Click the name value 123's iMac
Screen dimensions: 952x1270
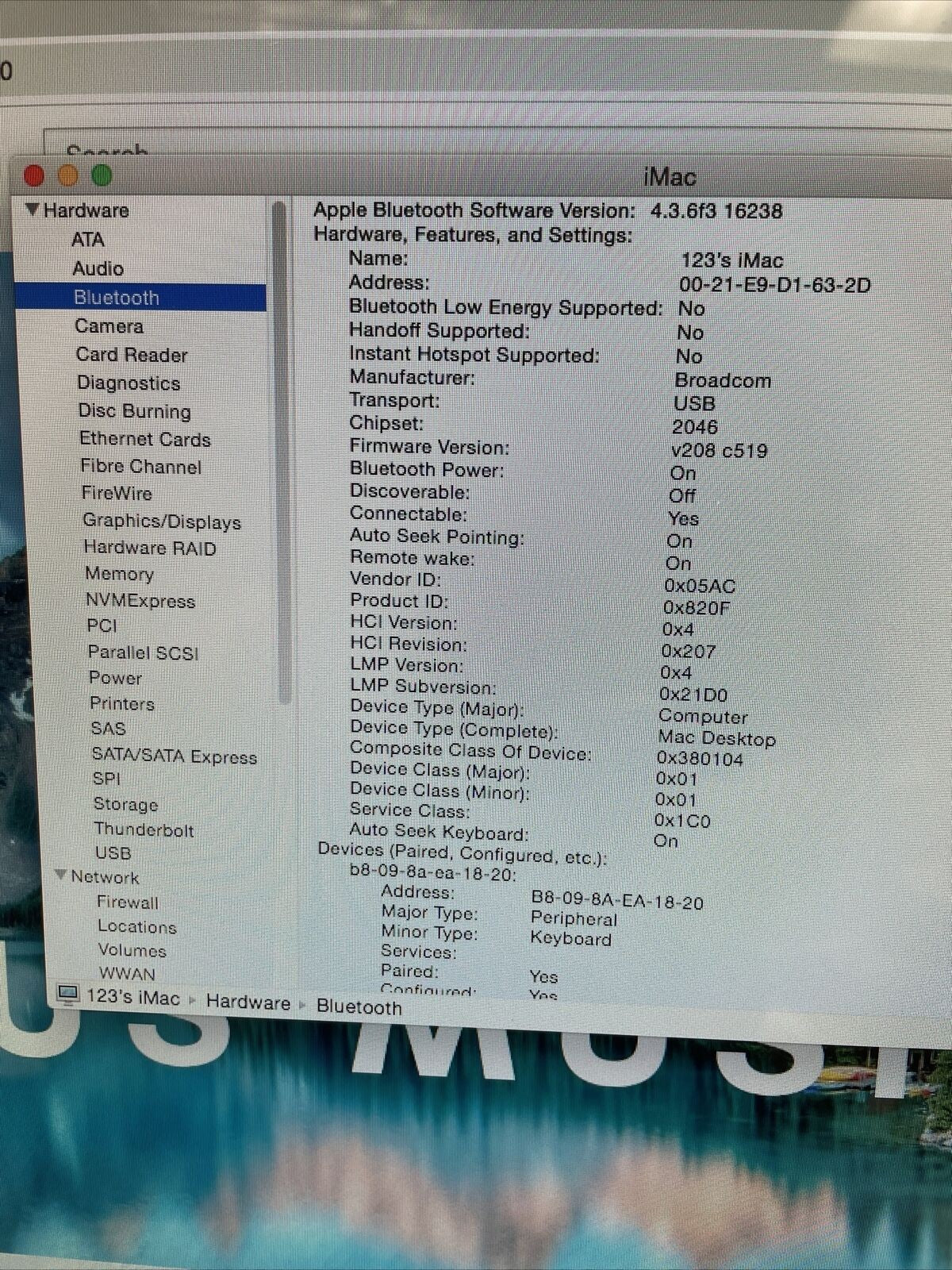click(x=731, y=260)
